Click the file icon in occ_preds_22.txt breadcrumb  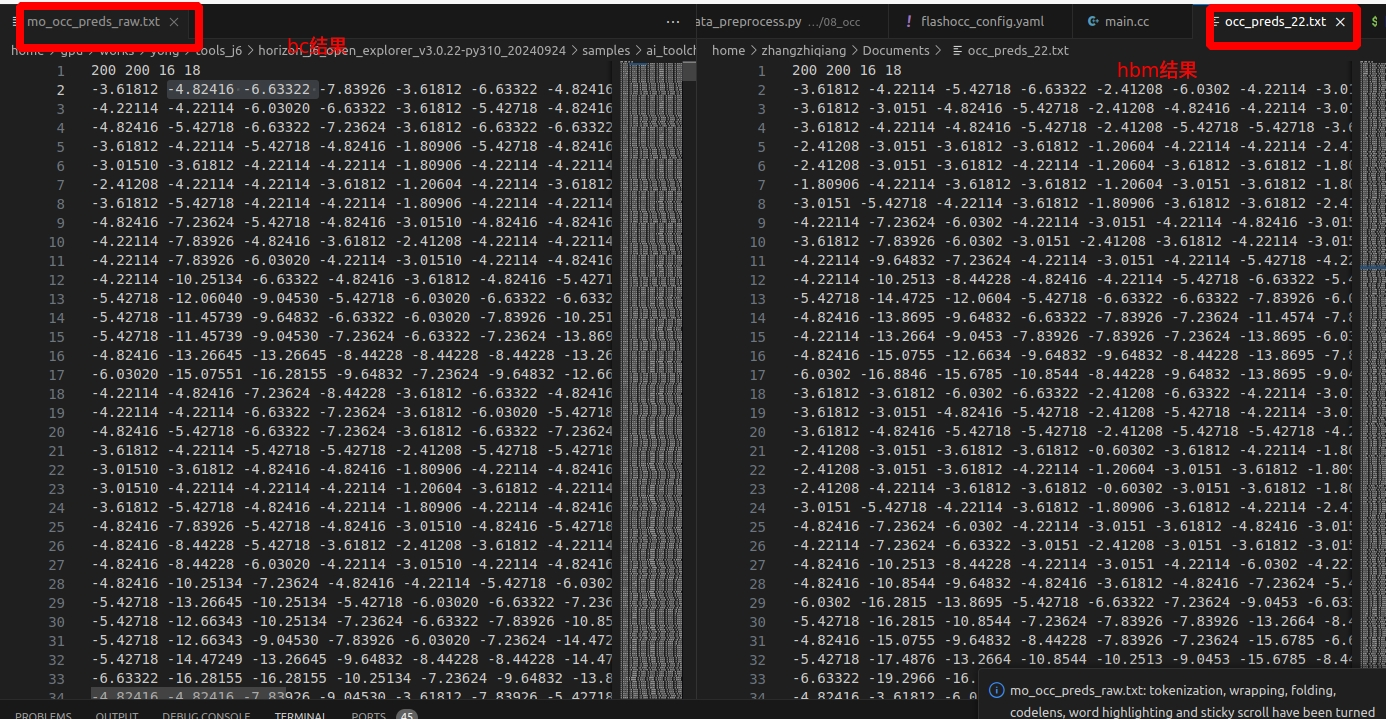957,50
